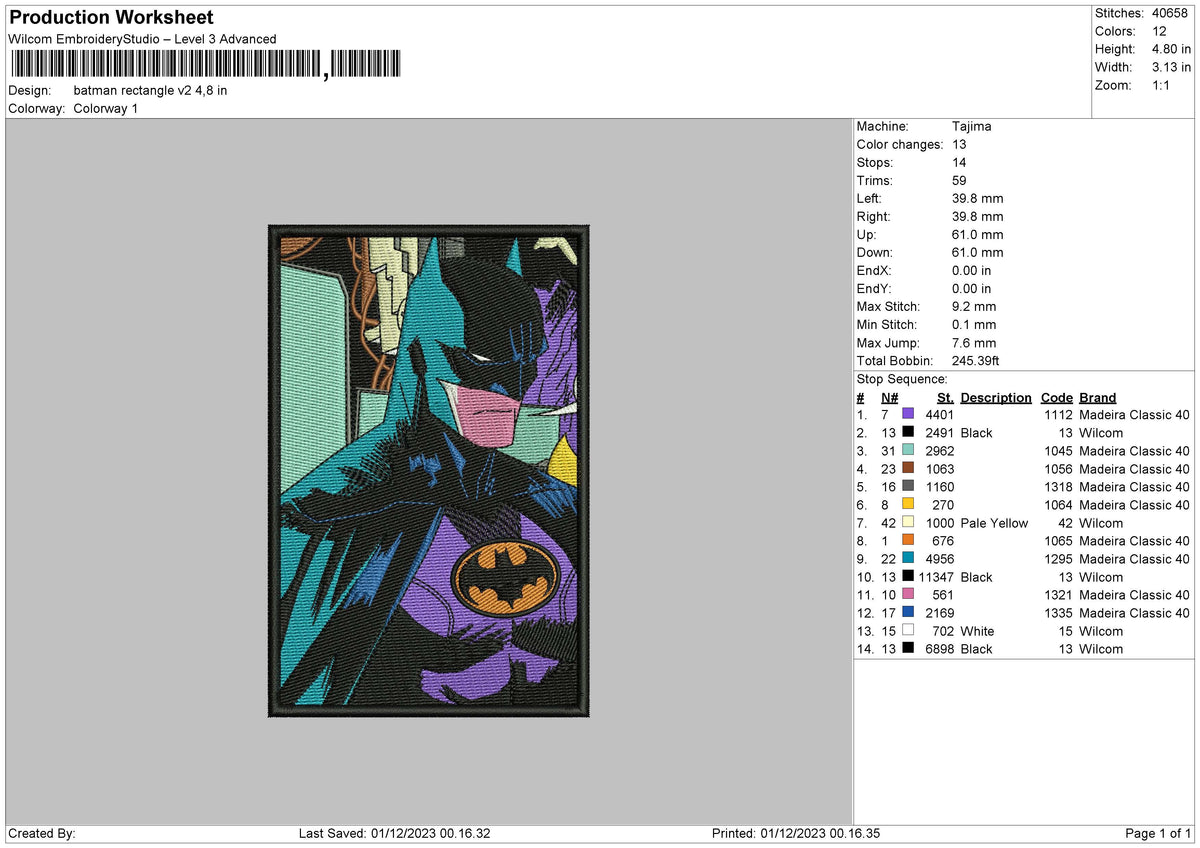1200x848 pixels.
Task: Click the blue thread swatch for stop 12
Action: [x=908, y=612]
